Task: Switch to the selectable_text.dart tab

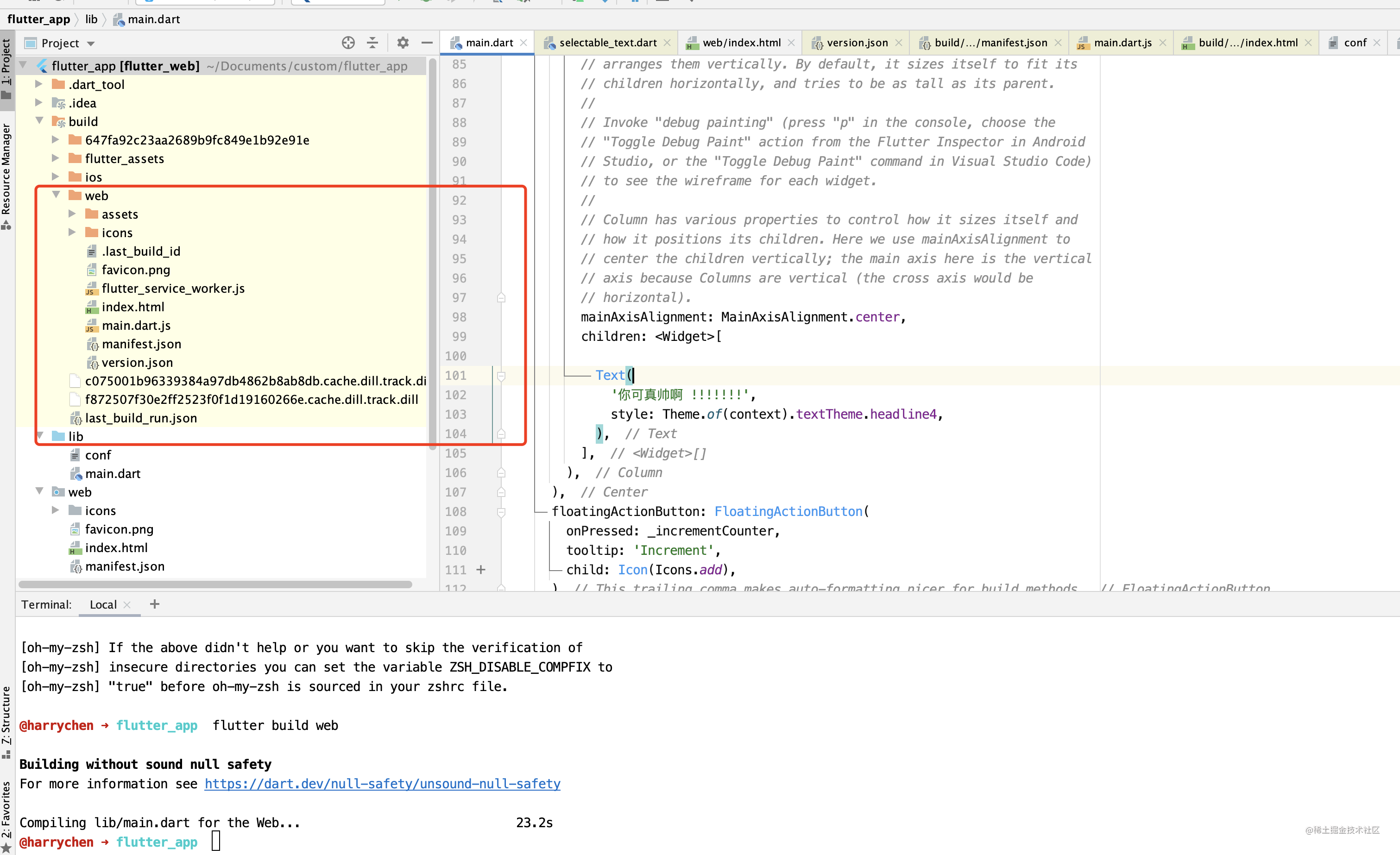Action: tap(607, 43)
